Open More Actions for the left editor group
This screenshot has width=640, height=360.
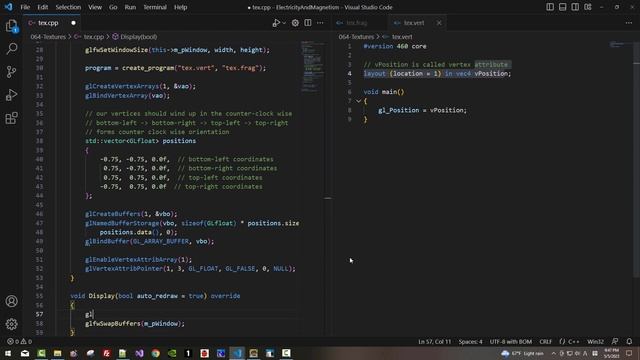pyautogui.click(x=320, y=23)
